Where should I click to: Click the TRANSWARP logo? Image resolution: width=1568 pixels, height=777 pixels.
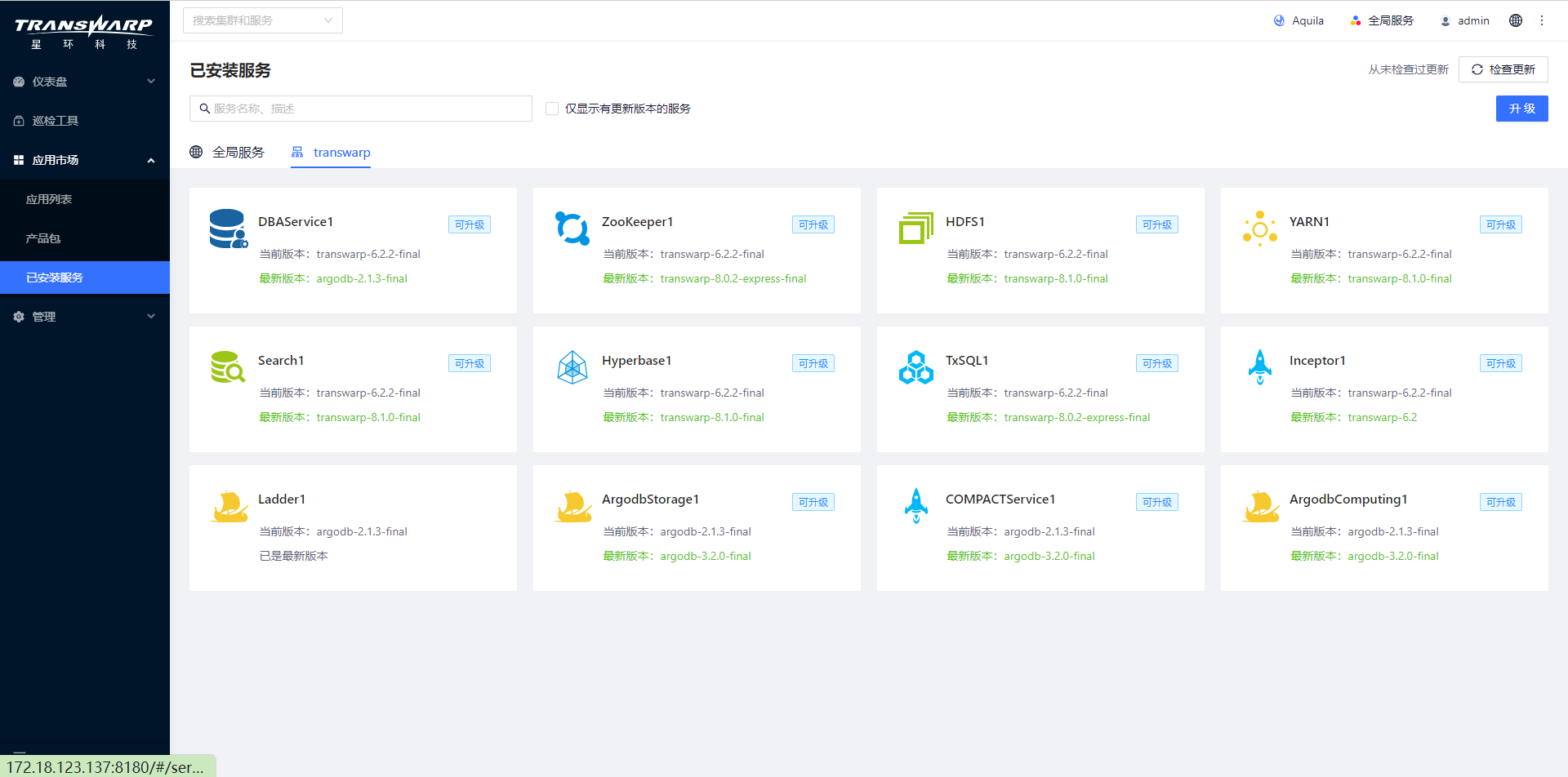click(84, 32)
